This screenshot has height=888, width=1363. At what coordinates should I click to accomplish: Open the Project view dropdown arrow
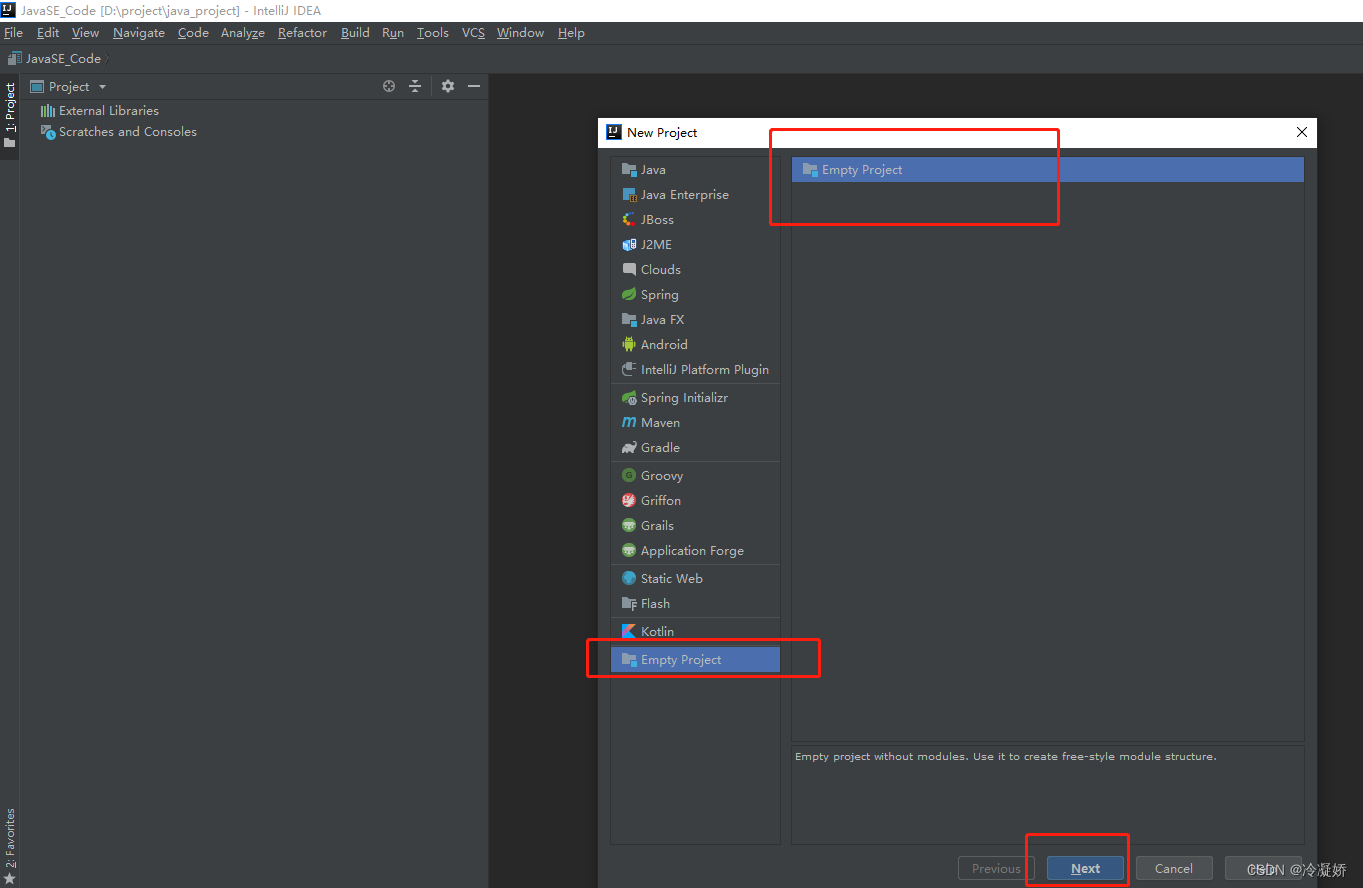(x=102, y=87)
